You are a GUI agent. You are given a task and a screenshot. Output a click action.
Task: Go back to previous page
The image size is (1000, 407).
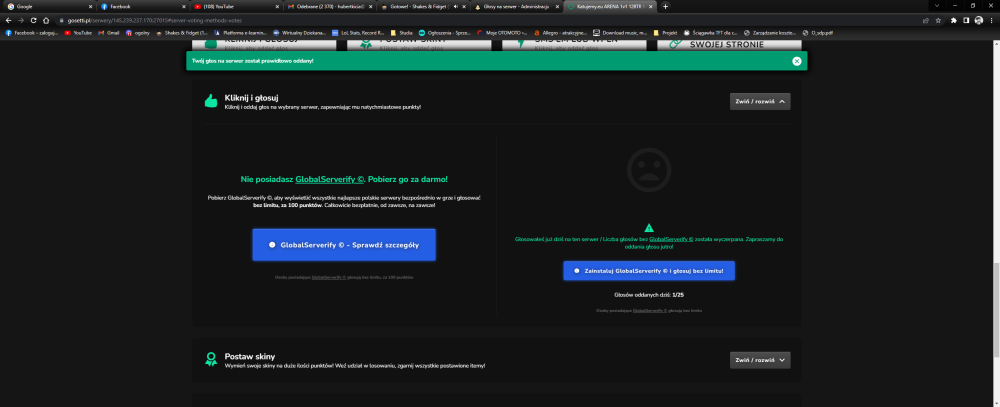(8, 20)
